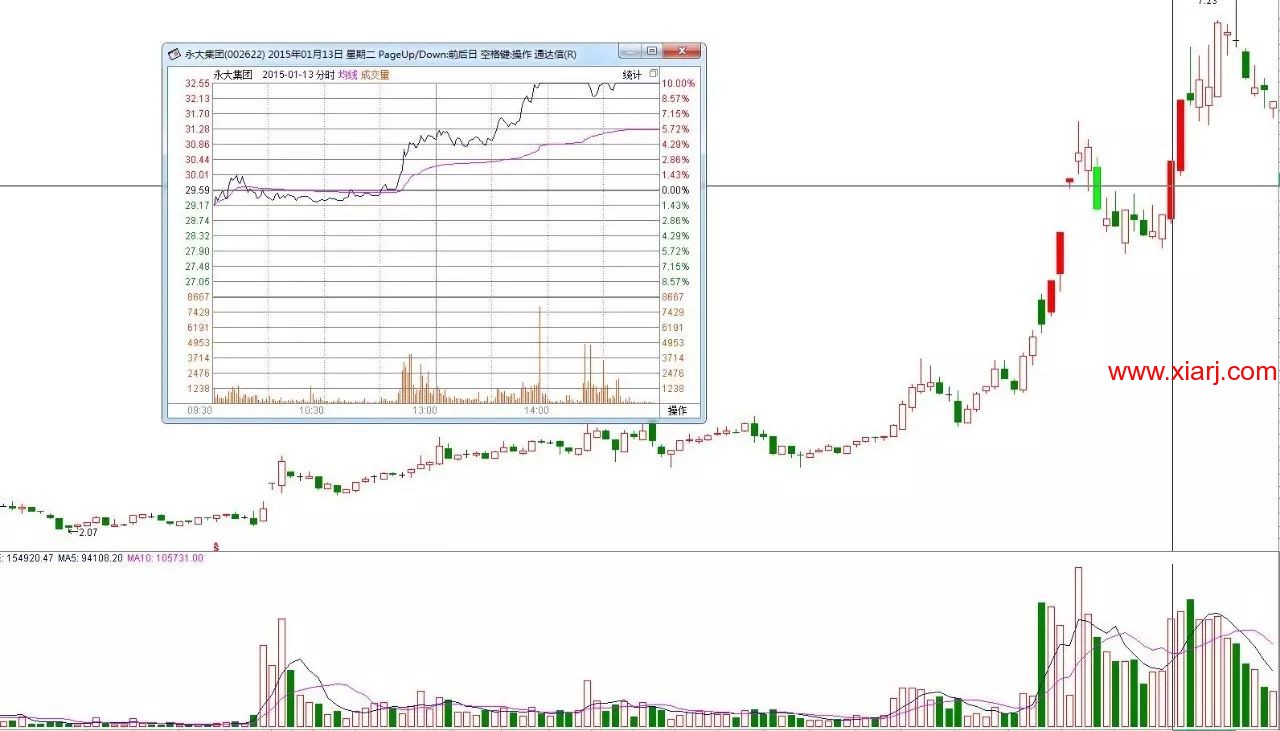This screenshot has height=731, width=1280.
Task: Click the app icon in the 永大集团 title bar
Action: 175,54
